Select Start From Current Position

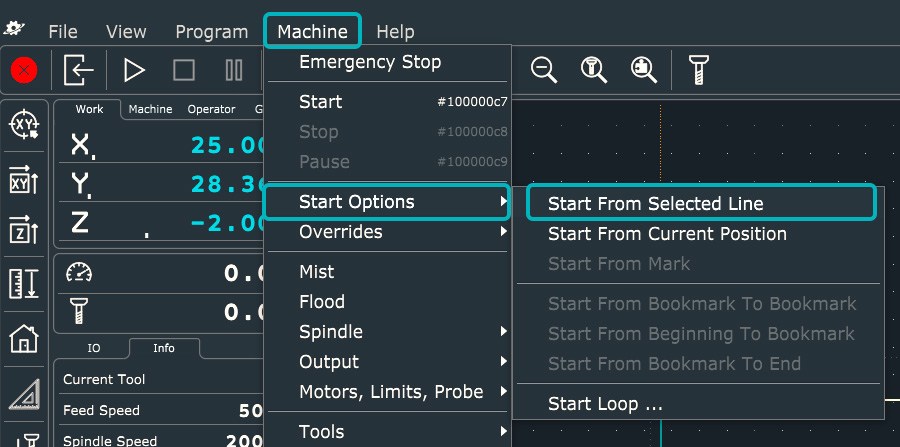[667, 234]
